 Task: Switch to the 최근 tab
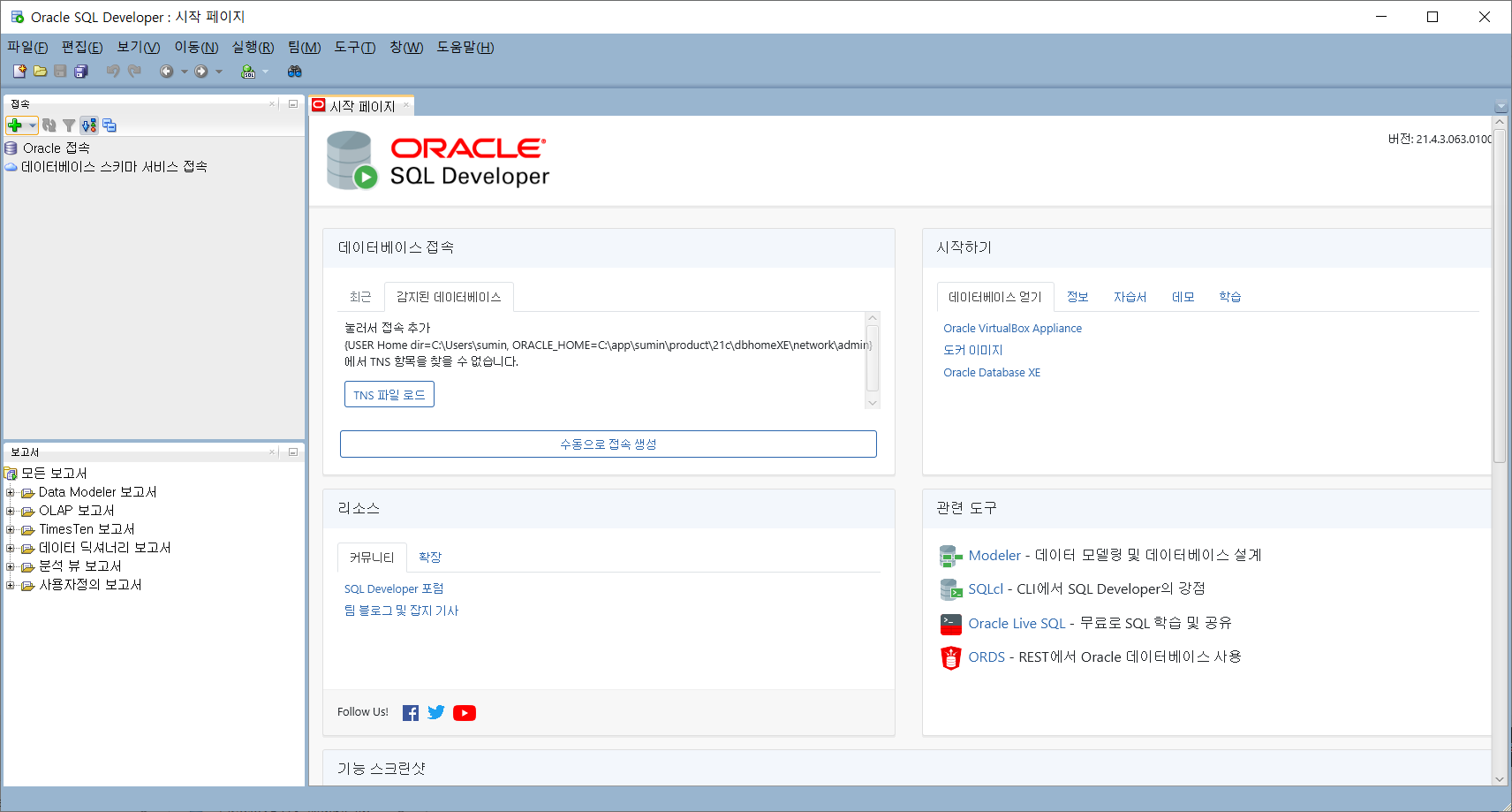360,297
